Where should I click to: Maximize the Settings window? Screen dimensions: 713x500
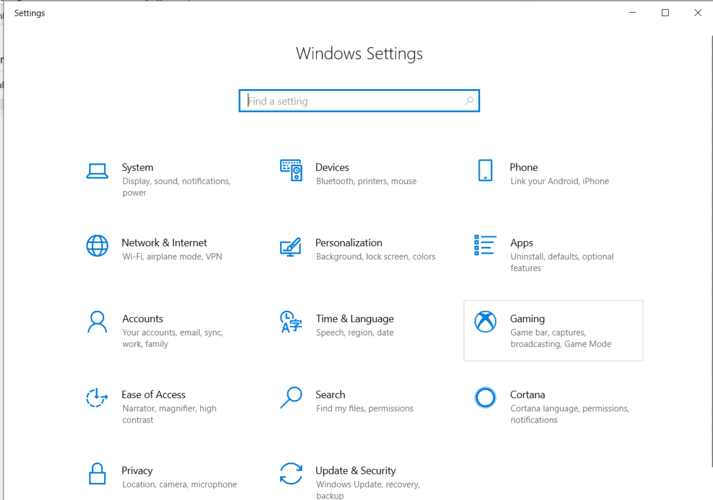[665, 13]
